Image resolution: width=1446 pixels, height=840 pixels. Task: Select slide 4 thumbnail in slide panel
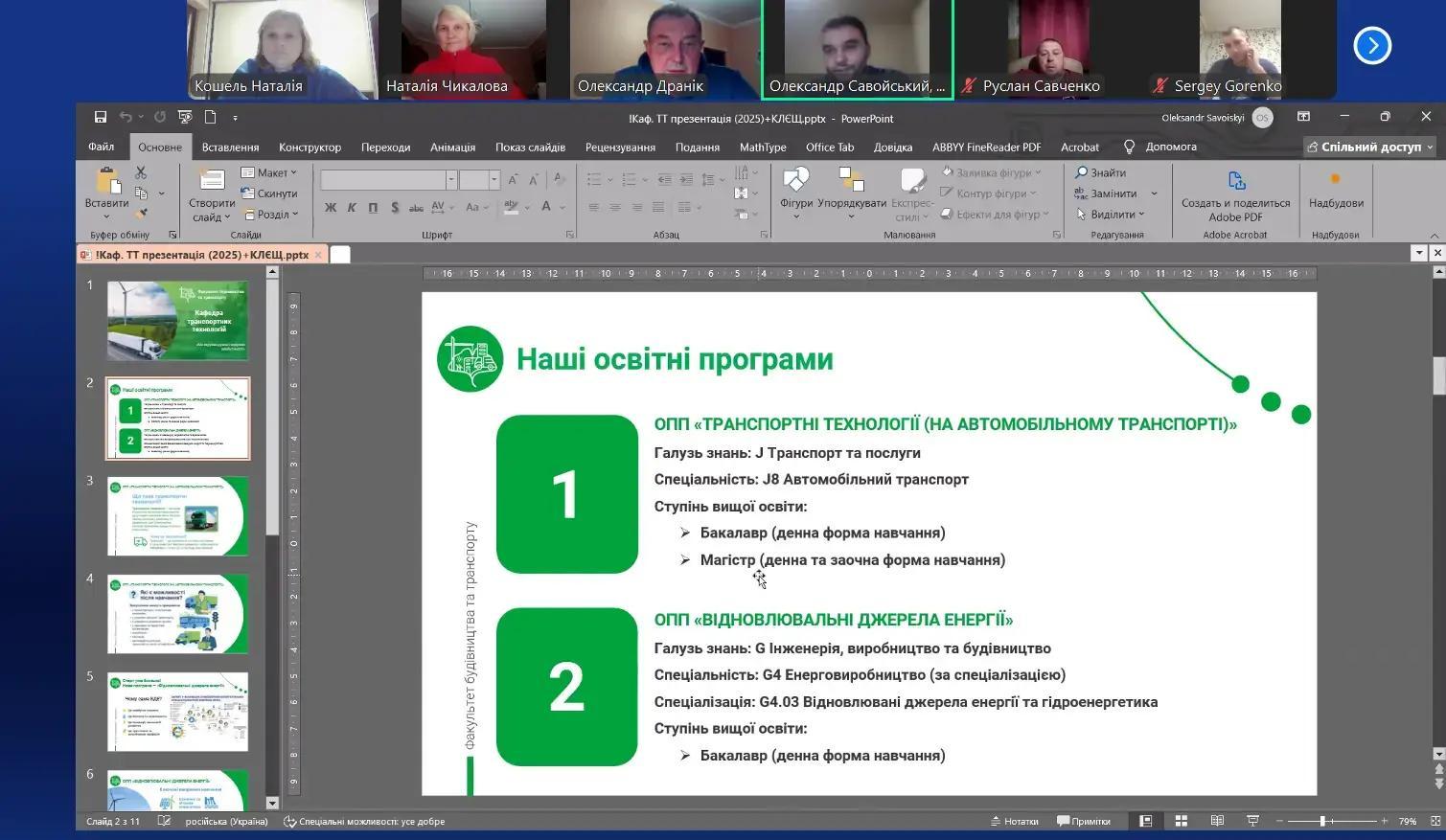[x=177, y=613]
